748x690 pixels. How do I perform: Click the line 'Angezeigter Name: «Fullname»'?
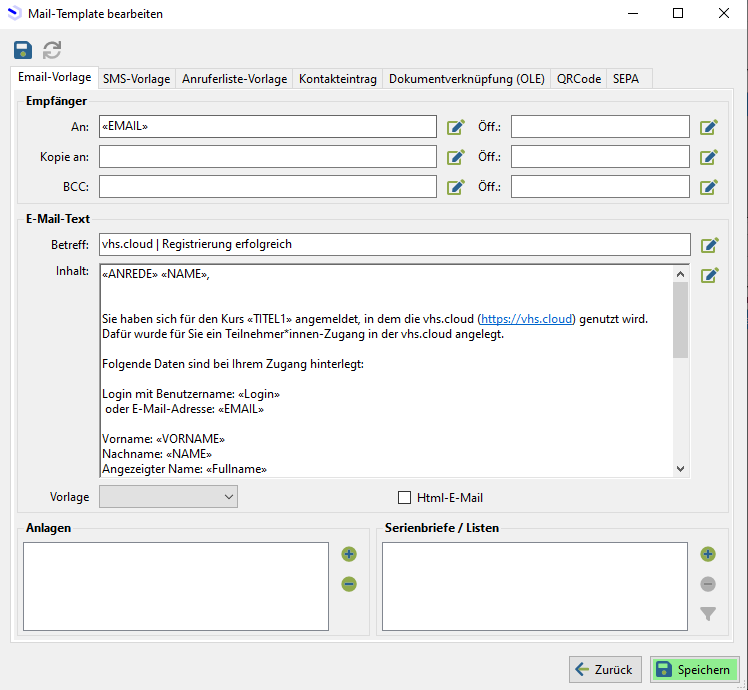coord(184,469)
